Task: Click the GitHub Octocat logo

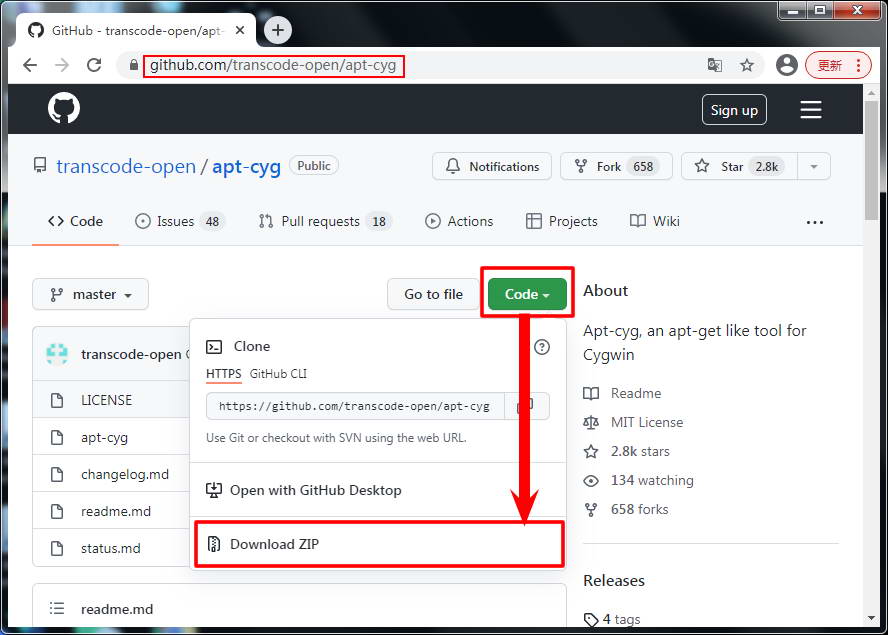Action: click(x=64, y=109)
